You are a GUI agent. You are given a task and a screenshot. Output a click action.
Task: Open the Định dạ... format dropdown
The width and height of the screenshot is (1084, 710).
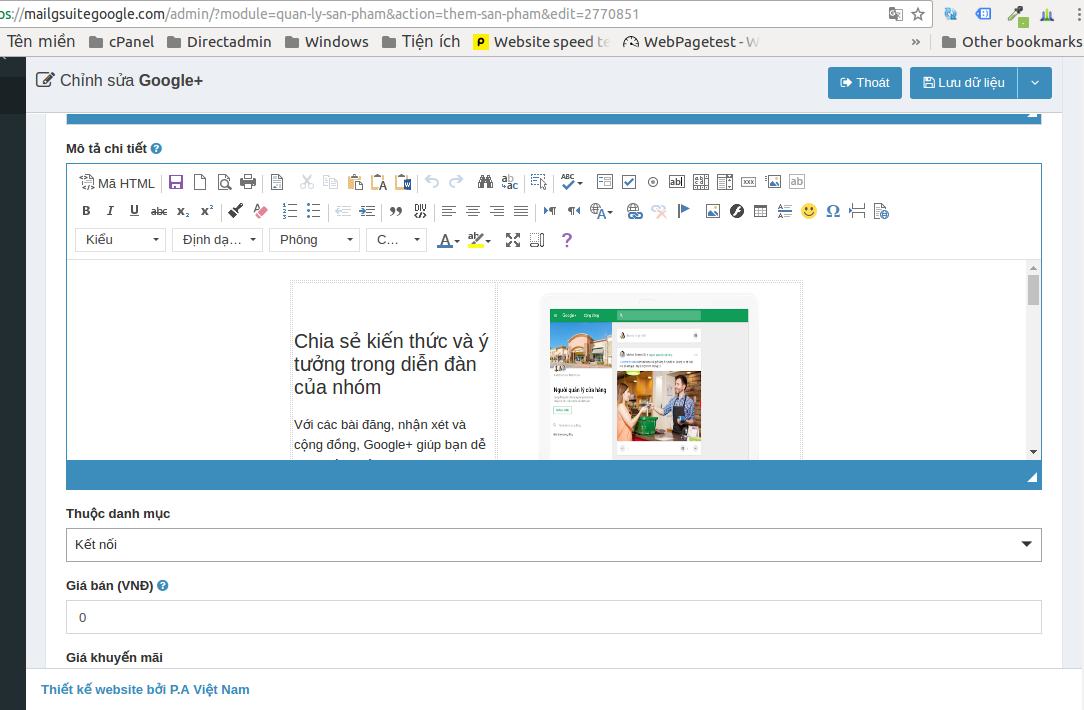coord(217,240)
